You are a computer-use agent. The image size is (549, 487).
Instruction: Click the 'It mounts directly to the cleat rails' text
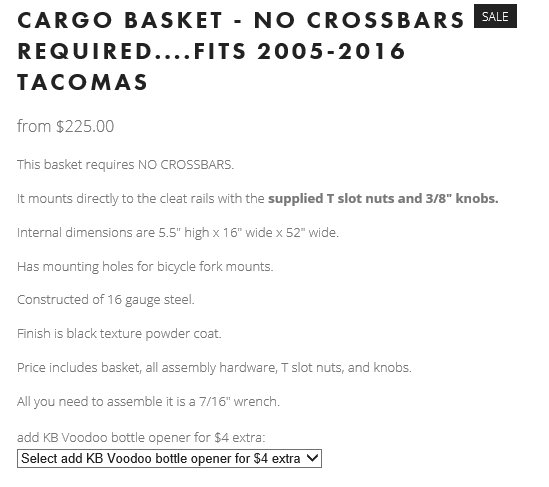click(116, 199)
